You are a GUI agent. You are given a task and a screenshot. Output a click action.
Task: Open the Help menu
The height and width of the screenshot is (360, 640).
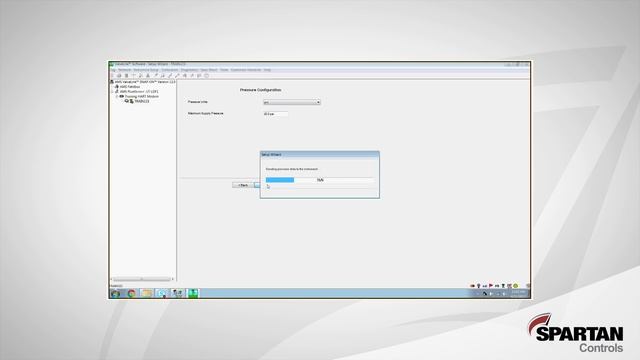pyautogui.click(x=267, y=70)
